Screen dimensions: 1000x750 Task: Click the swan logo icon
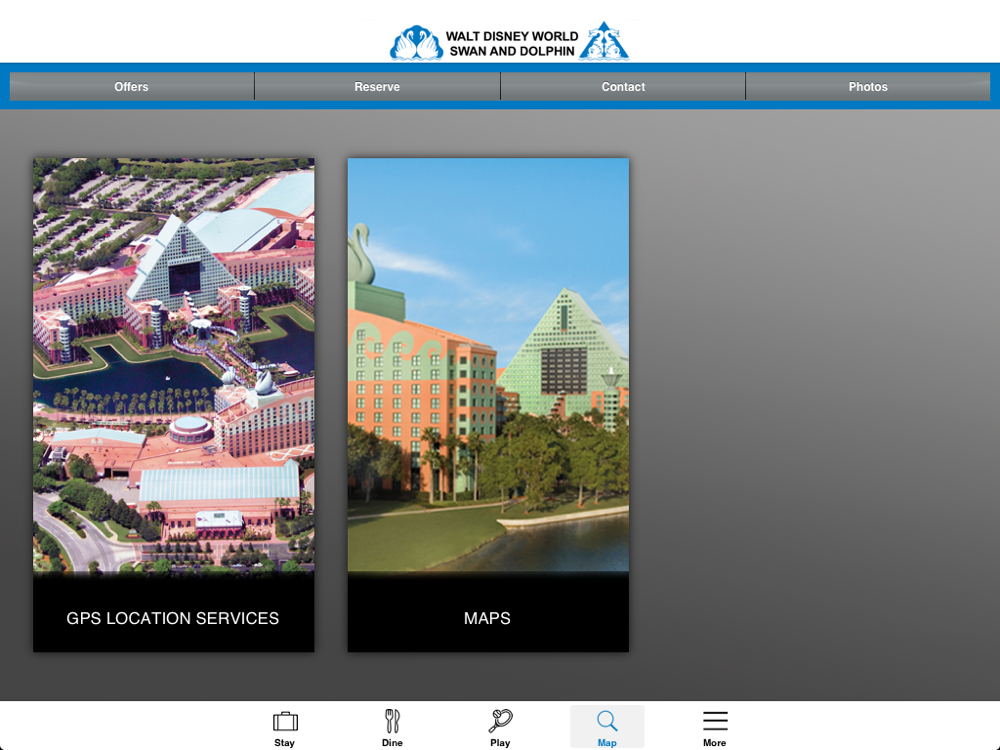[416, 43]
